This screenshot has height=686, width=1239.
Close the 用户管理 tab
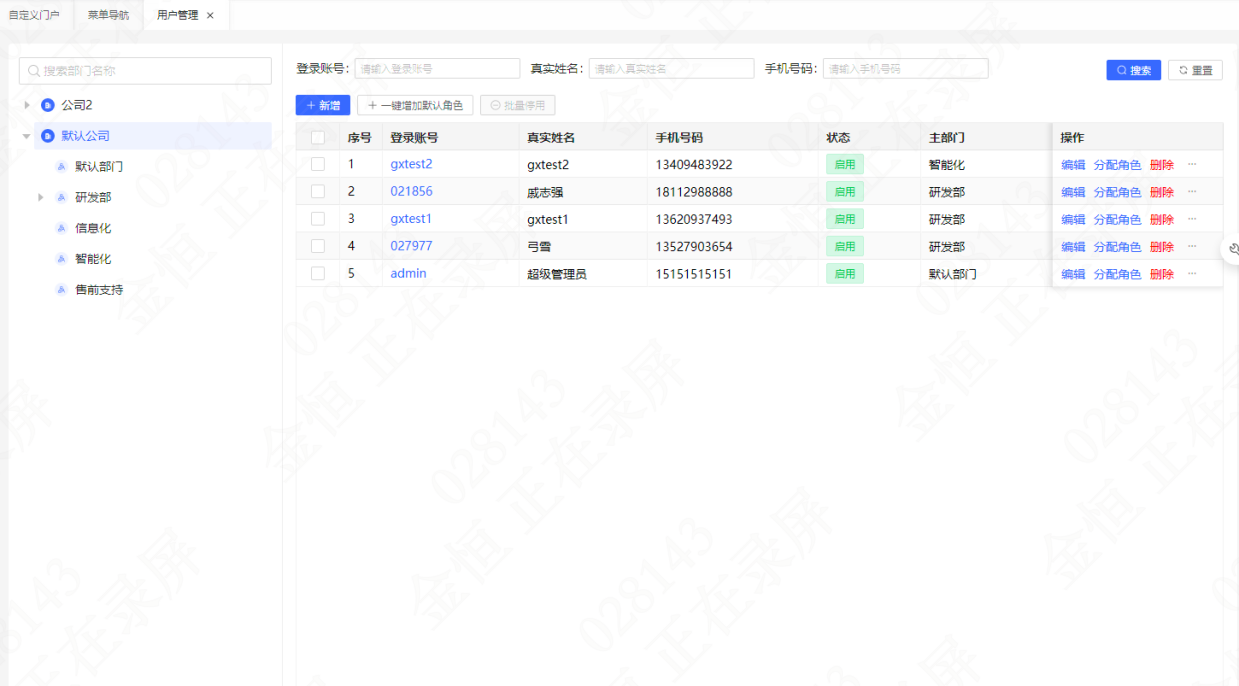[210, 15]
